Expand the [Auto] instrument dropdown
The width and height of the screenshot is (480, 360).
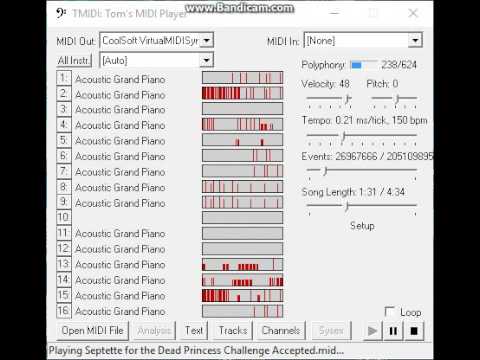tap(207, 60)
